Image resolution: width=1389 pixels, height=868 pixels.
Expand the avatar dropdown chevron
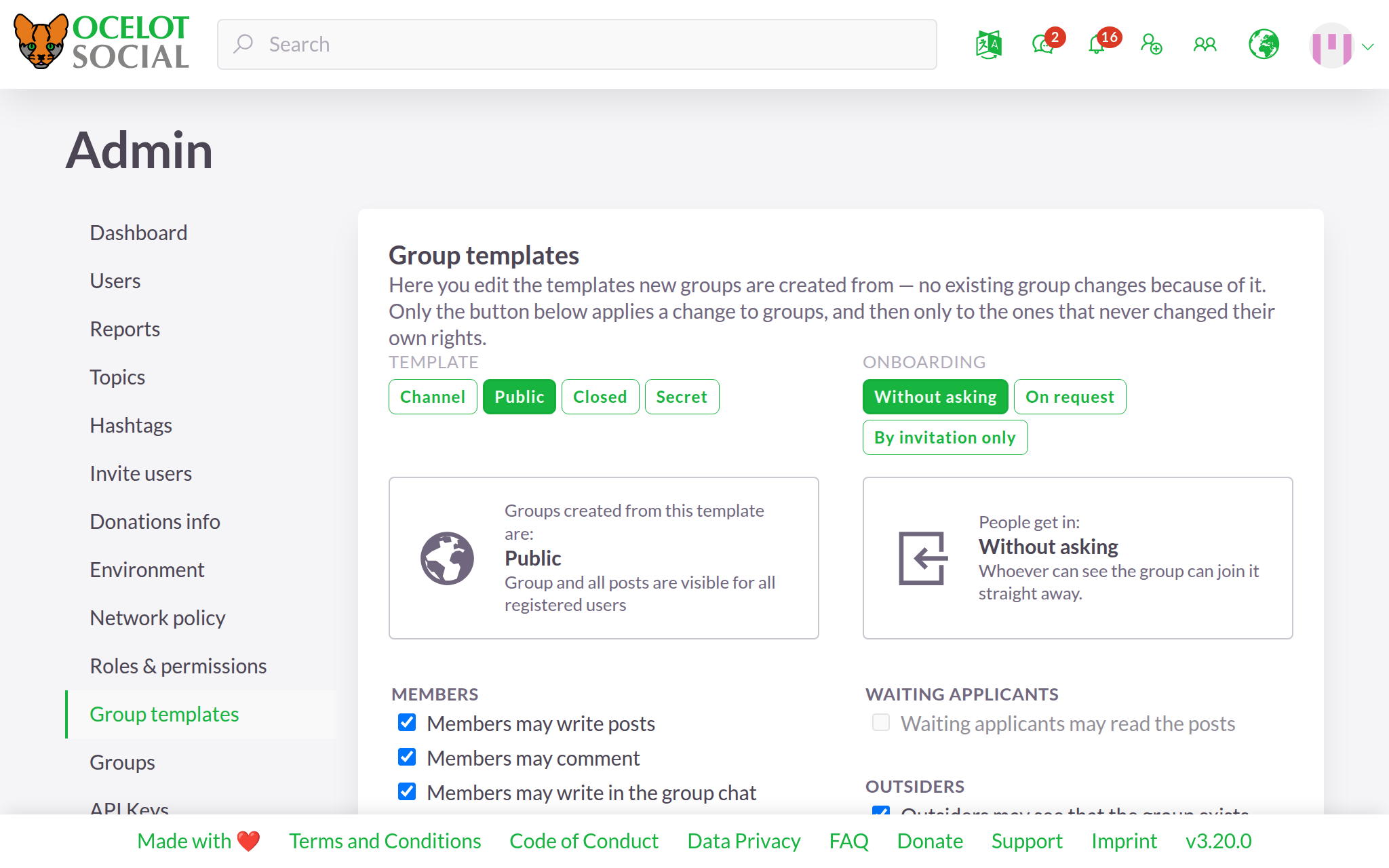pyautogui.click(x=1368, y=47)
